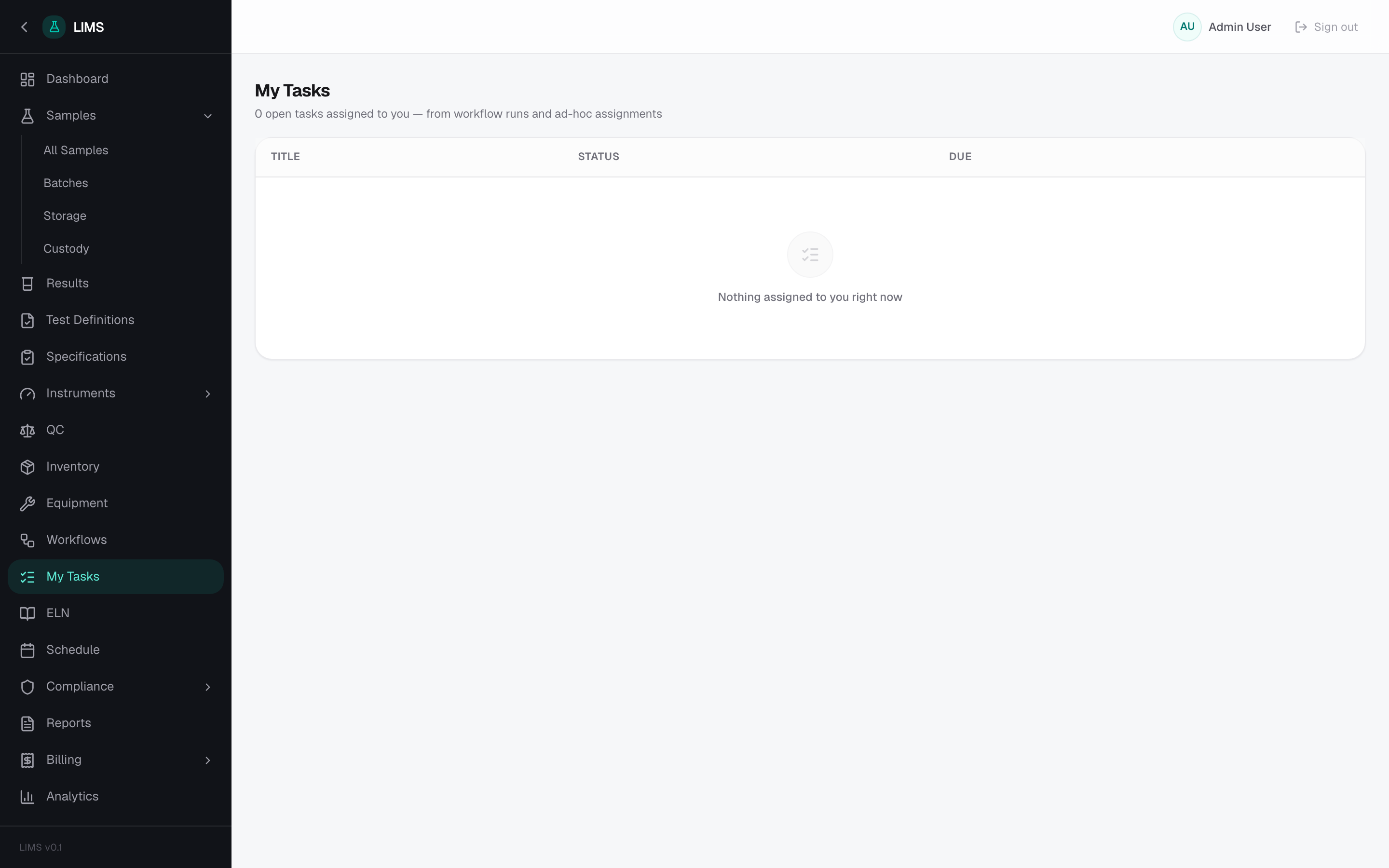Click 'Nothing assigned to you right now' text

tap(810, 298)
